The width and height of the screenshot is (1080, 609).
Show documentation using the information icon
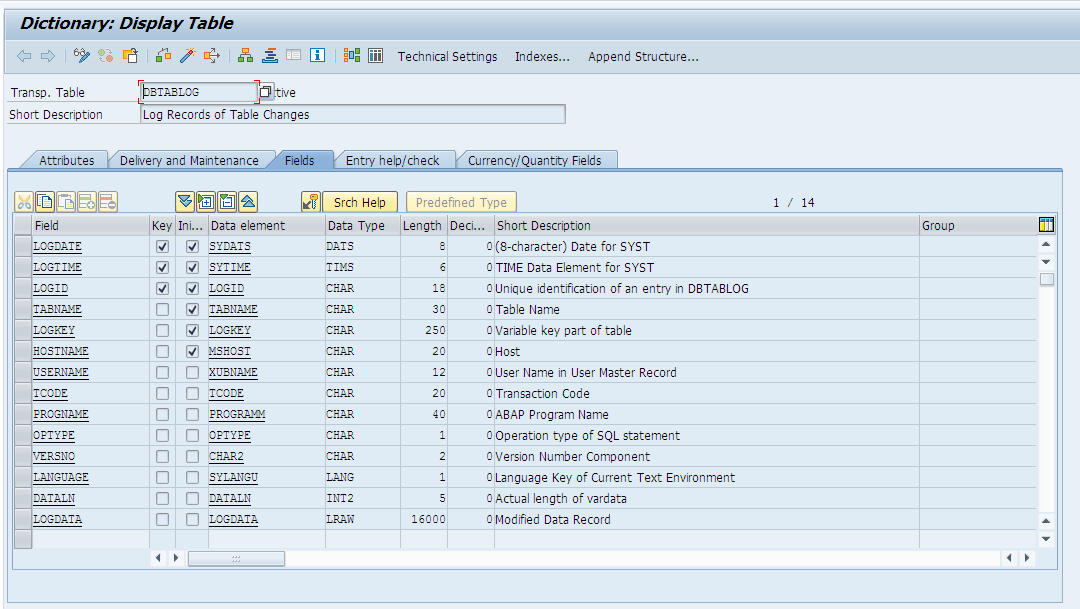click(x=316, y=57)
